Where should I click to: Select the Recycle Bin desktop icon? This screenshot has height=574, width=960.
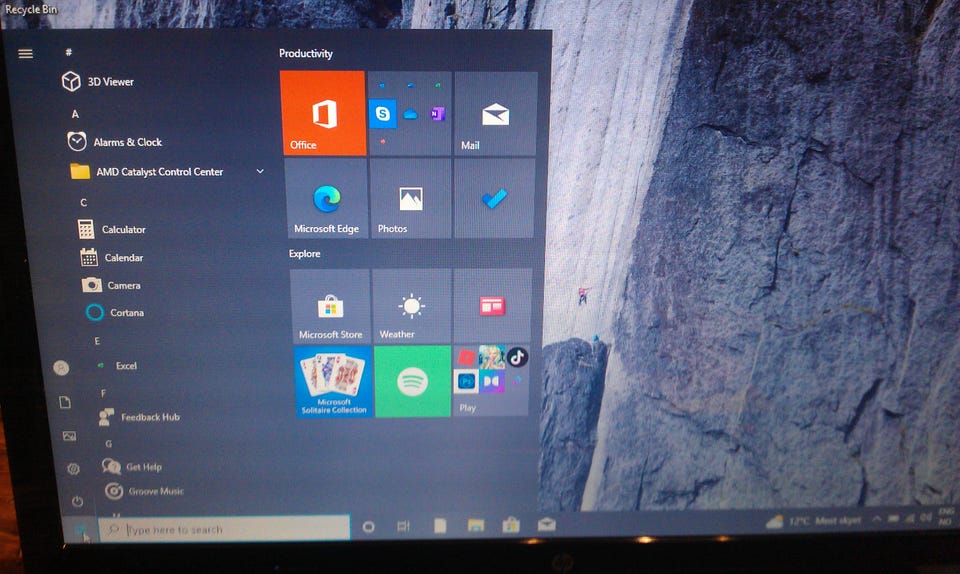tap(30, 9)
